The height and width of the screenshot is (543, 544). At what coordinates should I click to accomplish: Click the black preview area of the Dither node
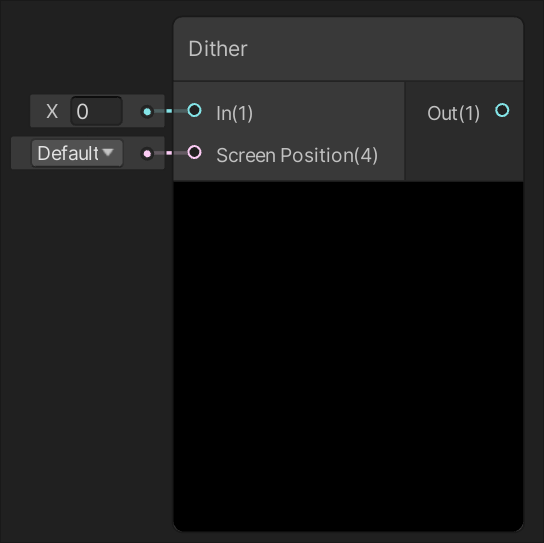coord(348,356)
